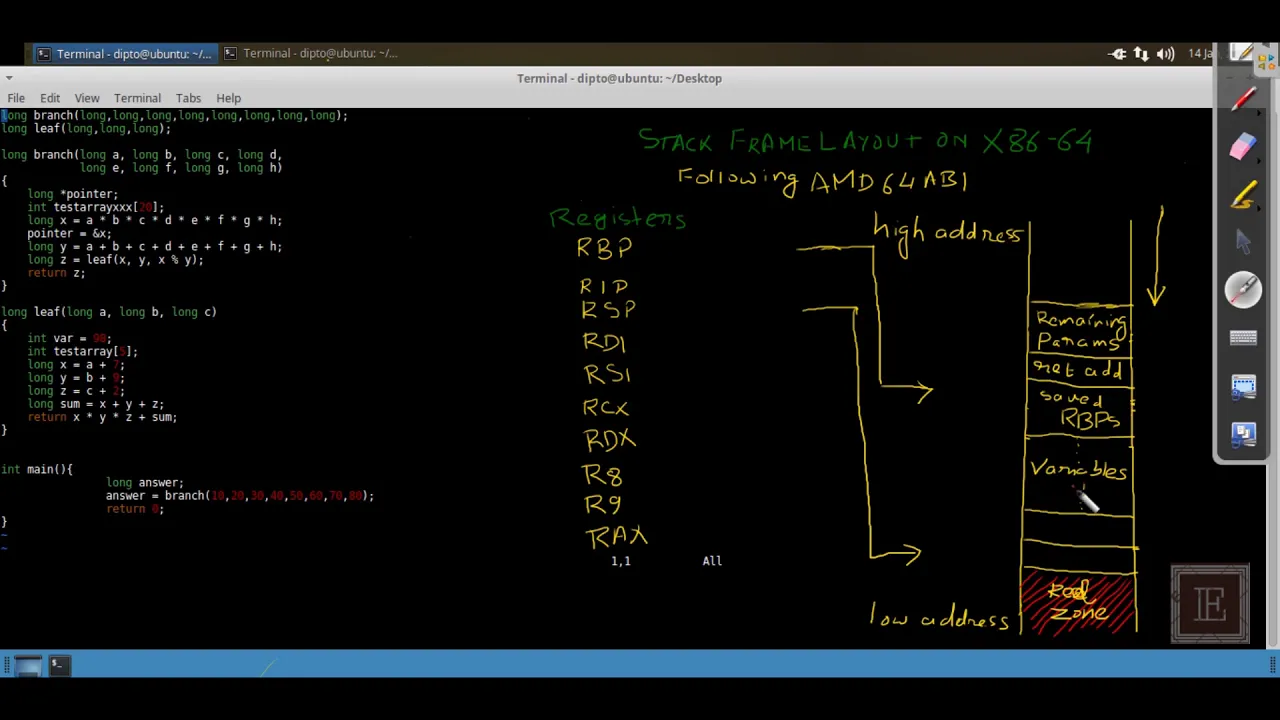Click the line 'pointer = &x;'
1280x720 pixels.
(69, 233)
